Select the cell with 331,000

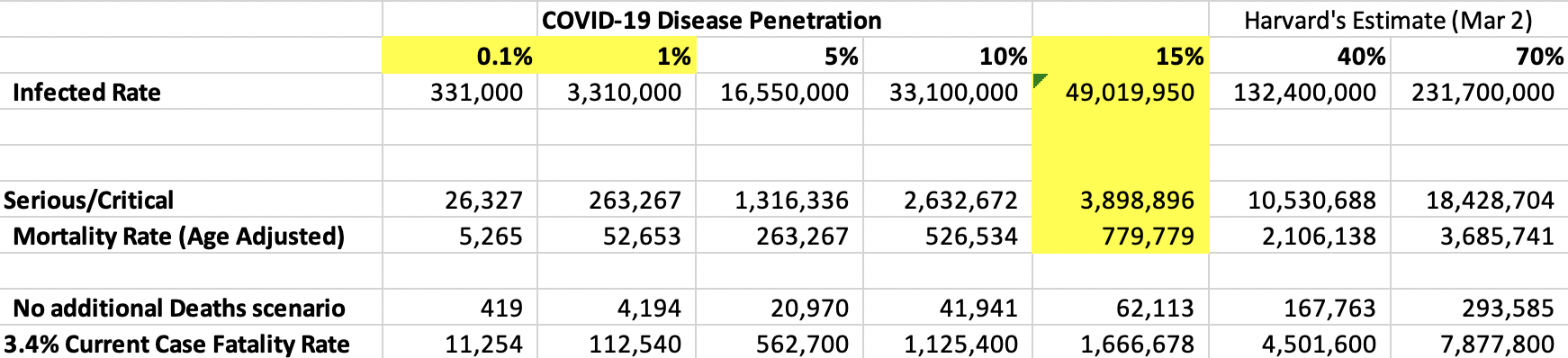point(460,92)
